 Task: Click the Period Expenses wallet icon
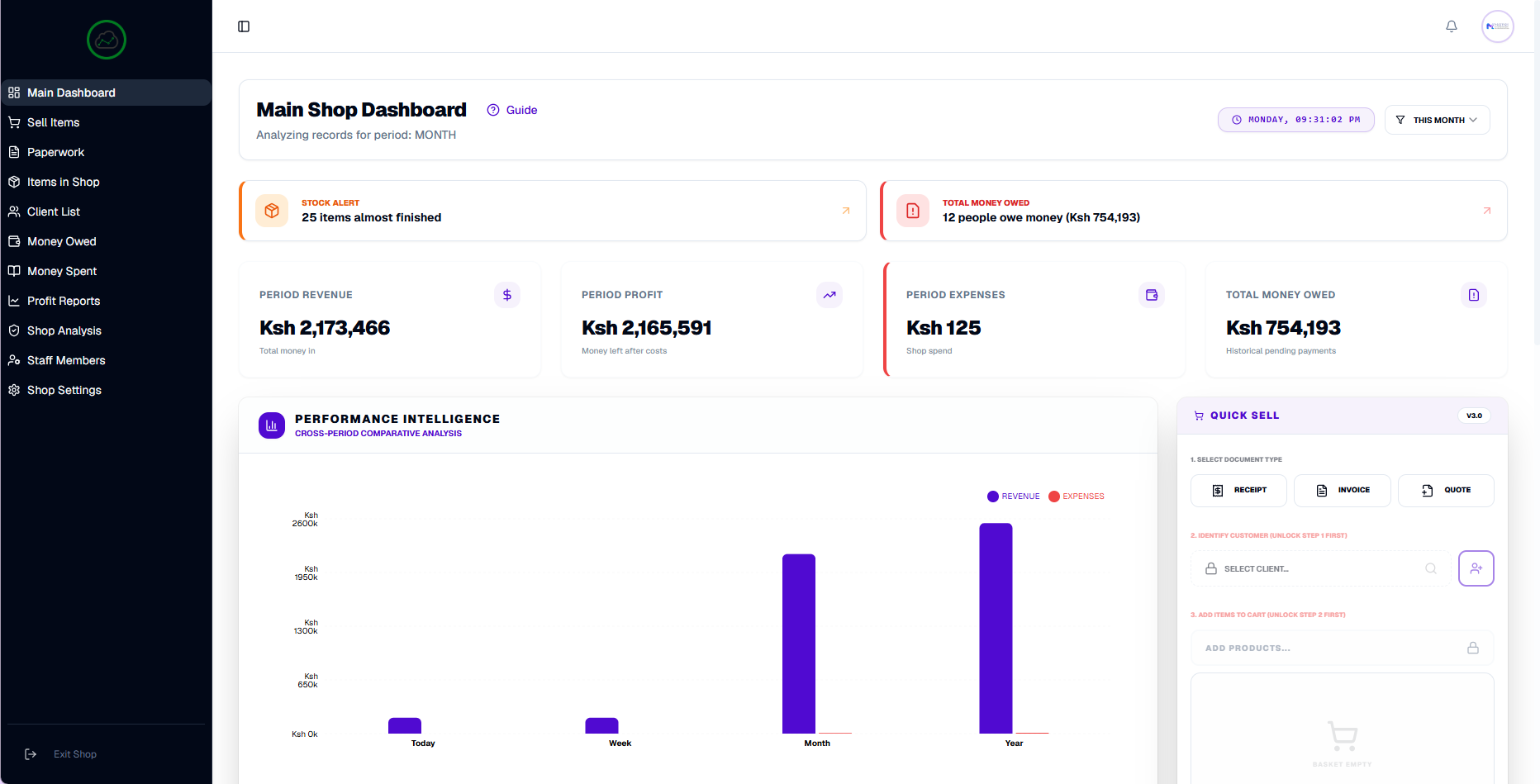[x=1152, y=295]
